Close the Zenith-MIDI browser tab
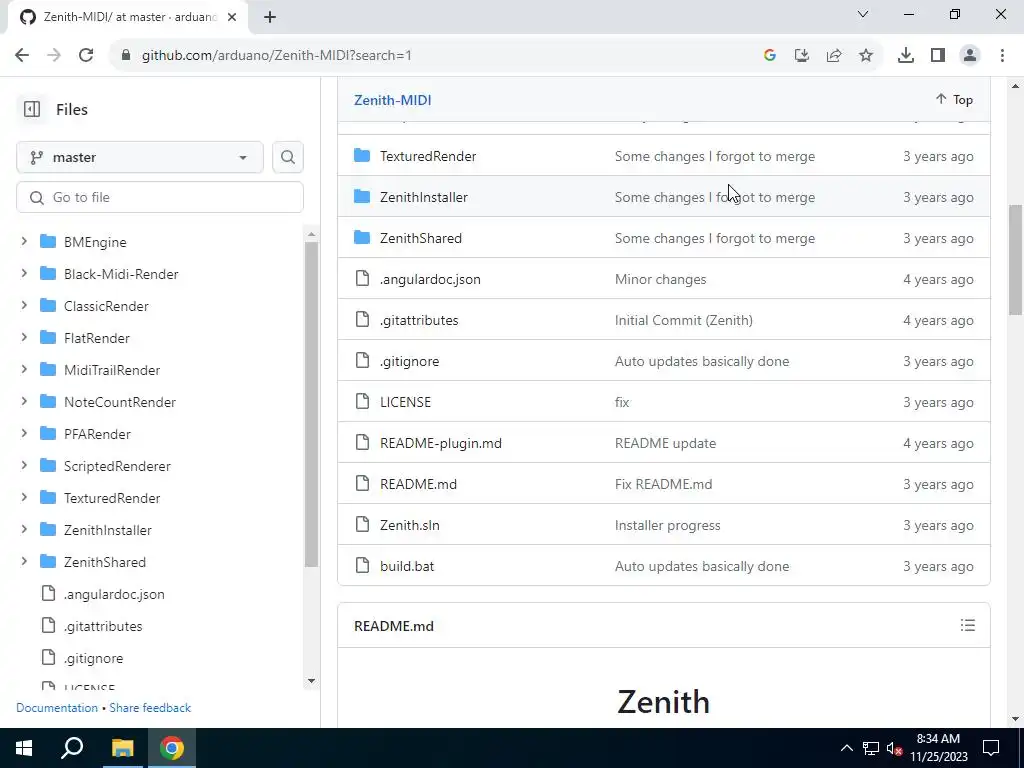Image resolution: width=1024 pixels, height=768 pixels. click(x=232, y=17)
